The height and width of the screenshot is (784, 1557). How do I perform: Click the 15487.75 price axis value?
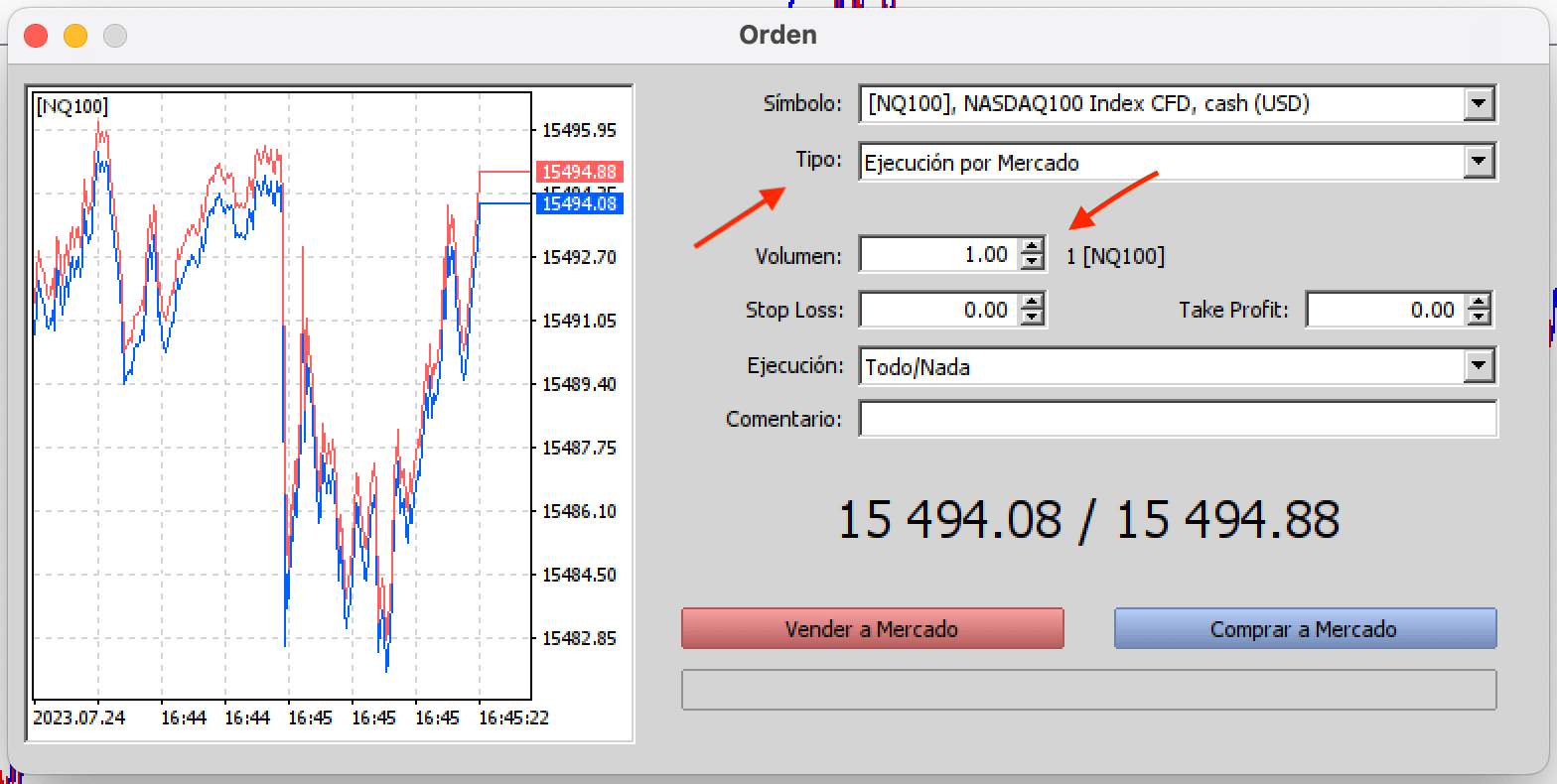click(x=579, y=448)
